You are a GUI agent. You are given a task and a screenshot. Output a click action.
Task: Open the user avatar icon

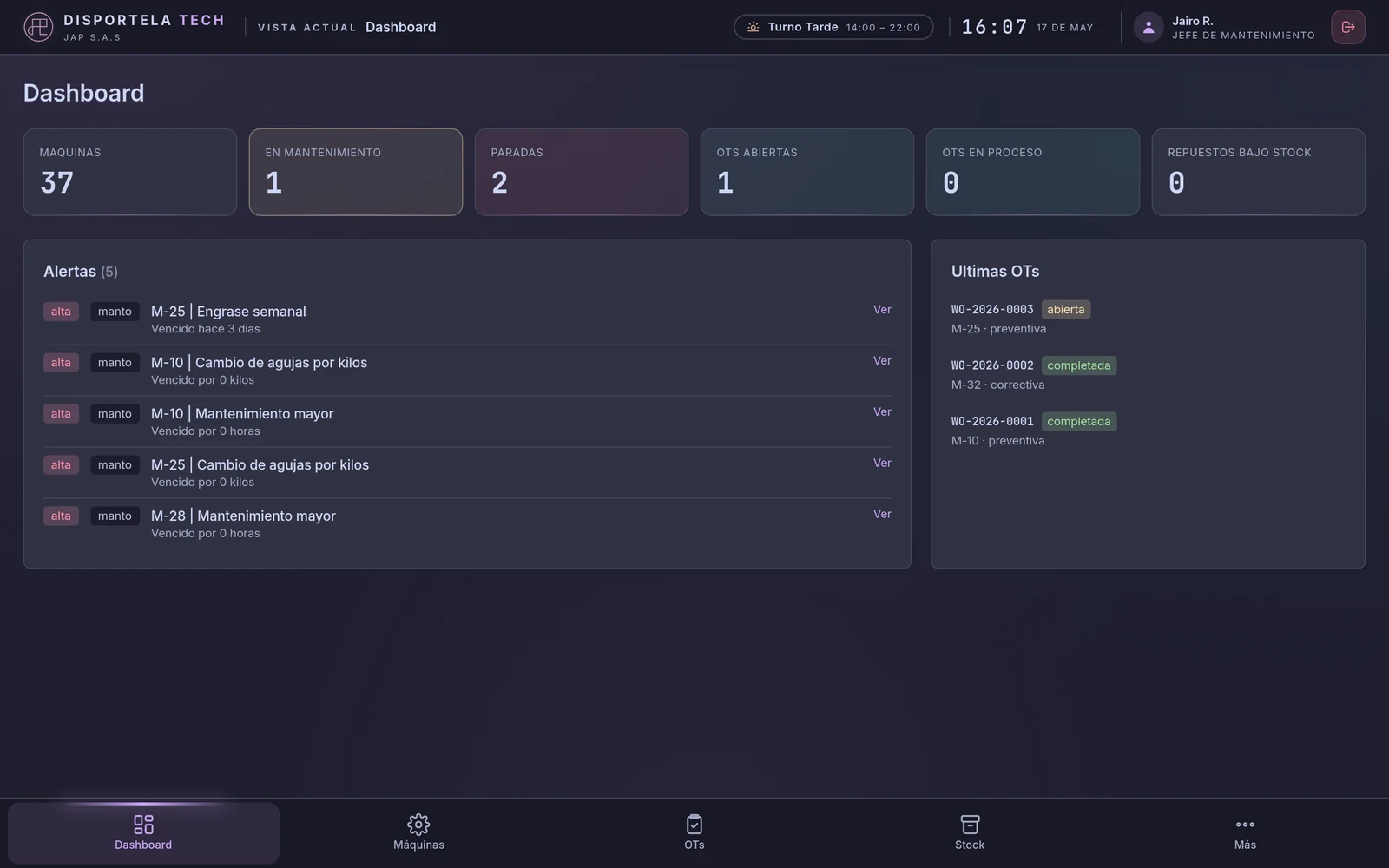tap(1149, 27)
